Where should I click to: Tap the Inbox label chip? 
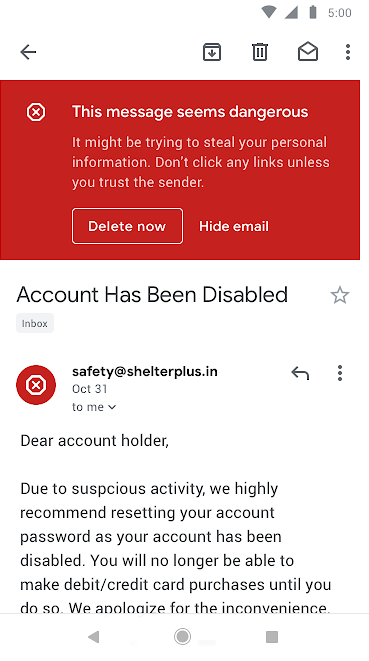[x=35, y=323]
